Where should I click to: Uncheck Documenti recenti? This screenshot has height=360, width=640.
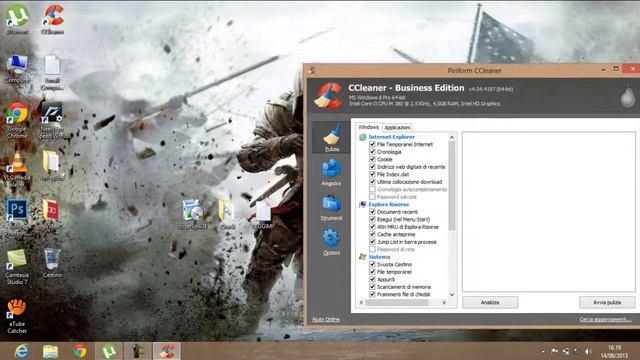(x=372, y=211)
